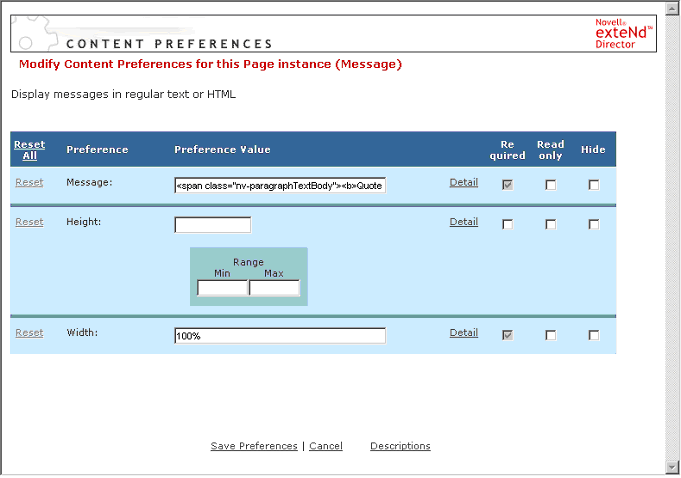
Task: Click the Required column header
Action: tap(507, 150)
